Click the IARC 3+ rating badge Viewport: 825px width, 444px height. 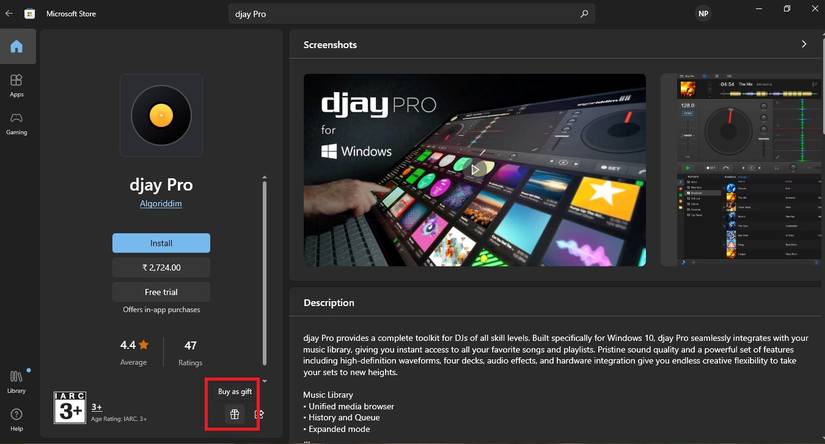(x=70, y=407)
